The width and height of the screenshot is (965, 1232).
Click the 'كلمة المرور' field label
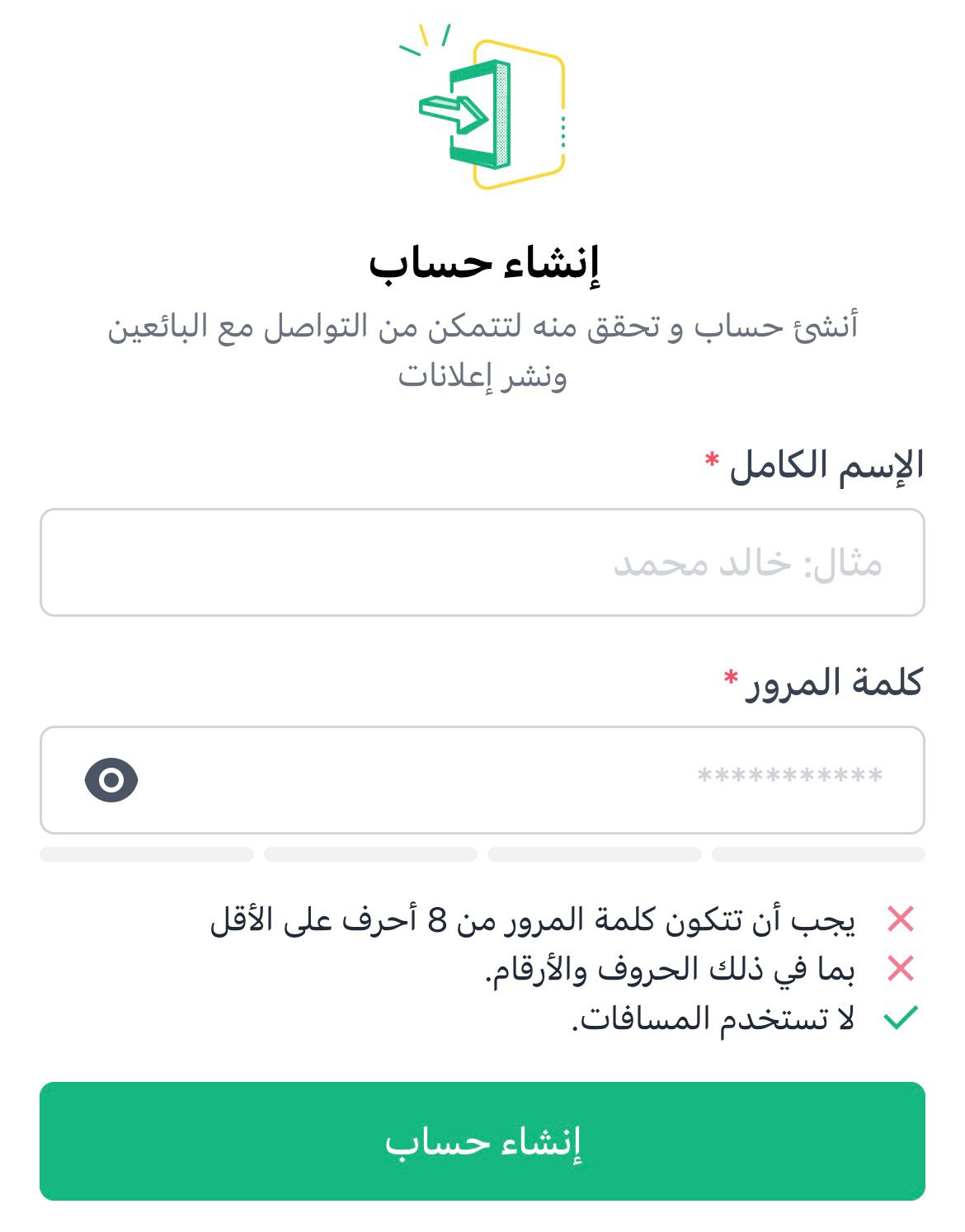point(834,684)
